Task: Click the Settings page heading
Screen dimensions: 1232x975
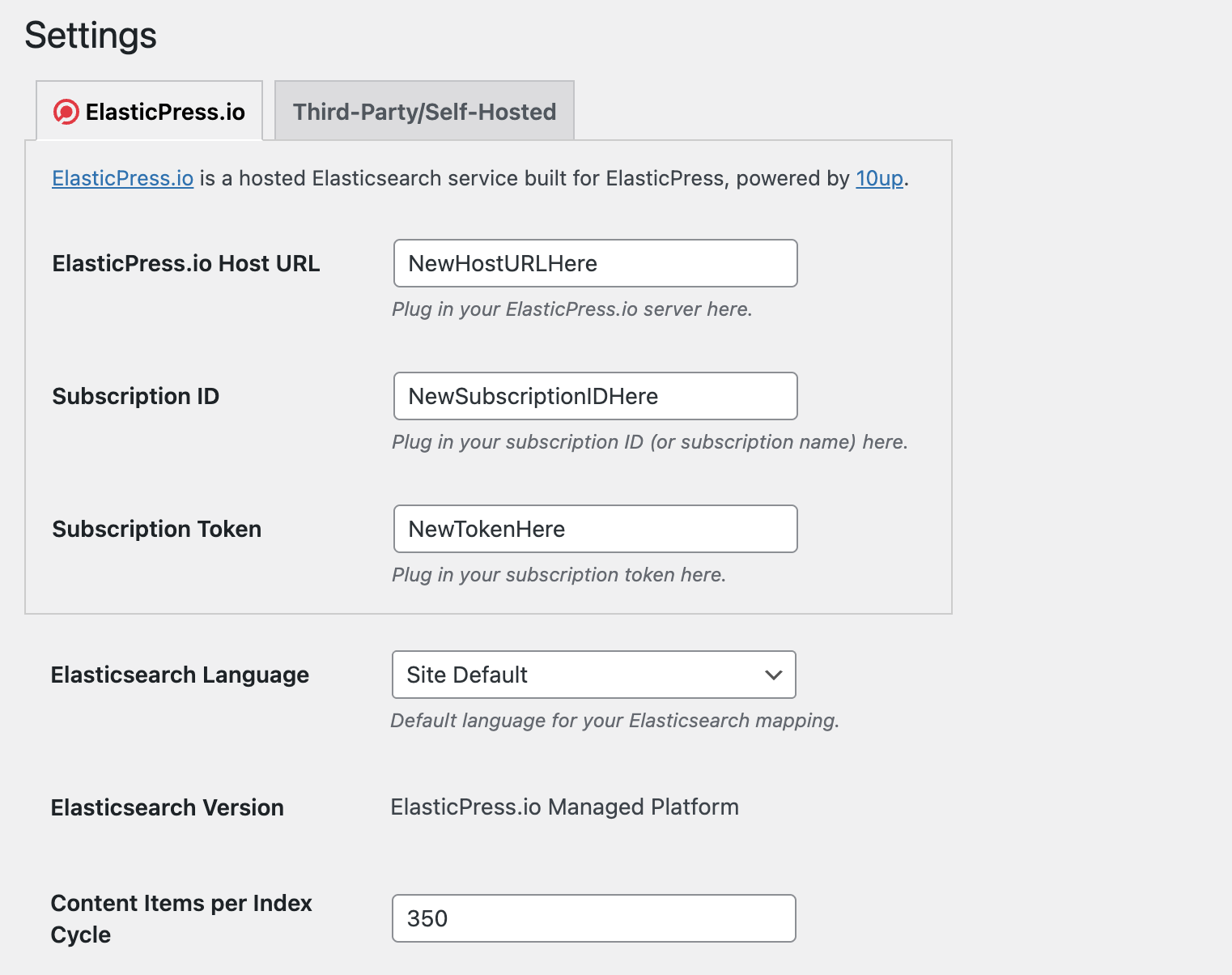Action: [x=91, y=36]
